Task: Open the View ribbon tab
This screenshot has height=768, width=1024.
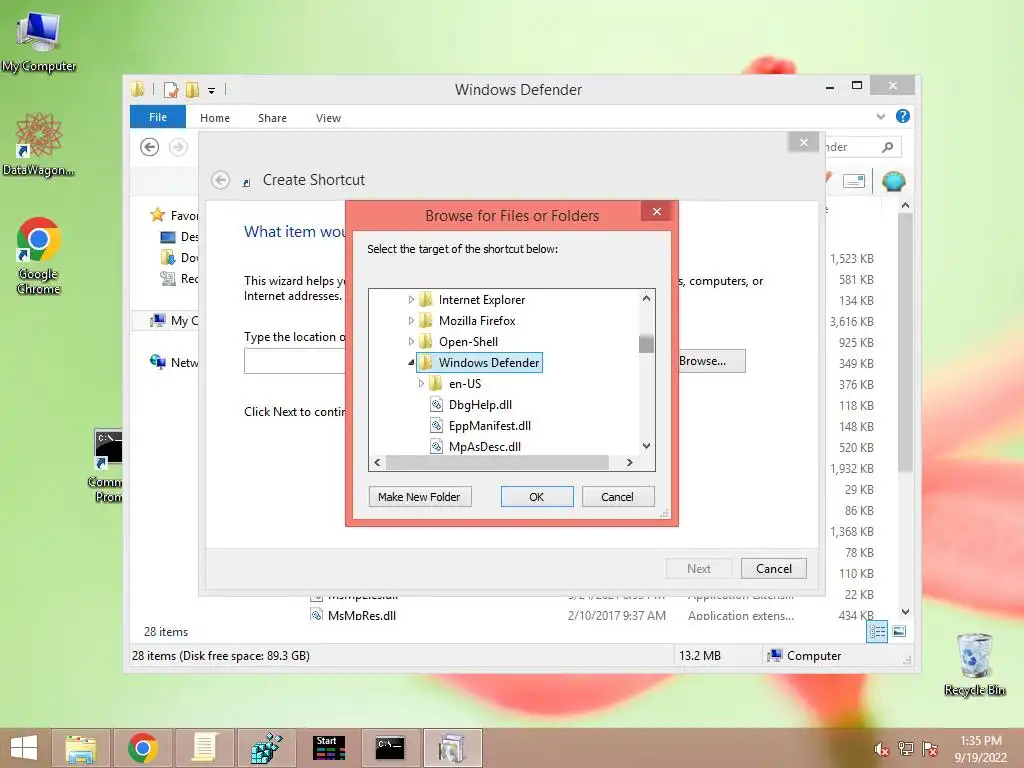Action: [328, 118]
